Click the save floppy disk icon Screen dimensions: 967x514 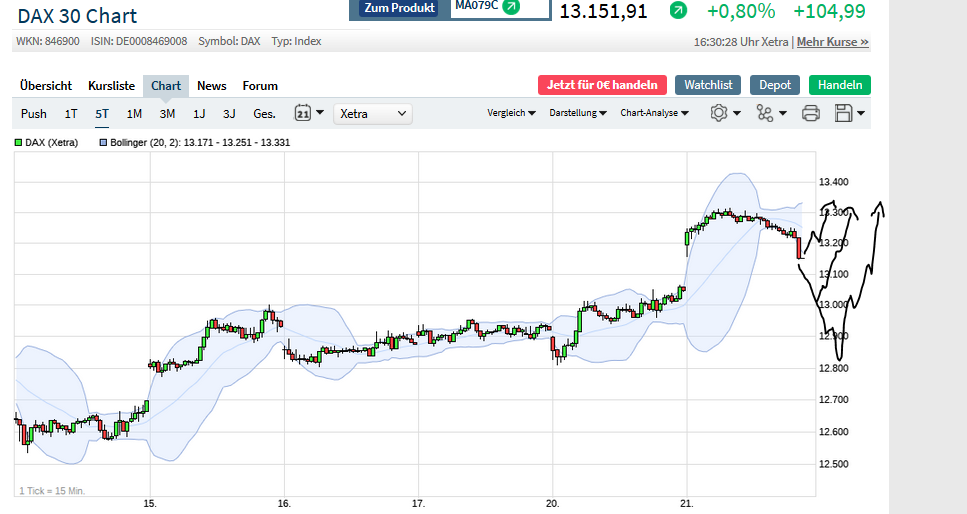pyautogui.click(x=843, y=113)
